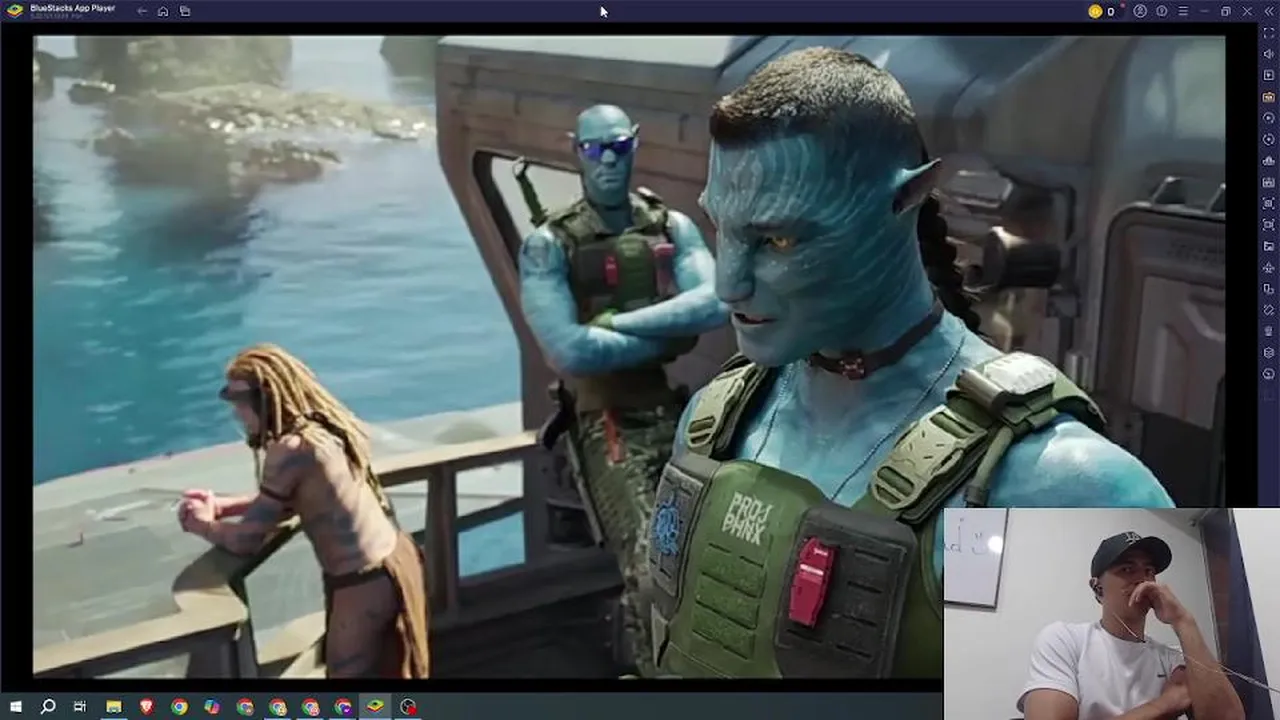Click the airplane-shaped sidebar icon
The height and width of the screenshot is (720, 1280).
(1269, 267)
